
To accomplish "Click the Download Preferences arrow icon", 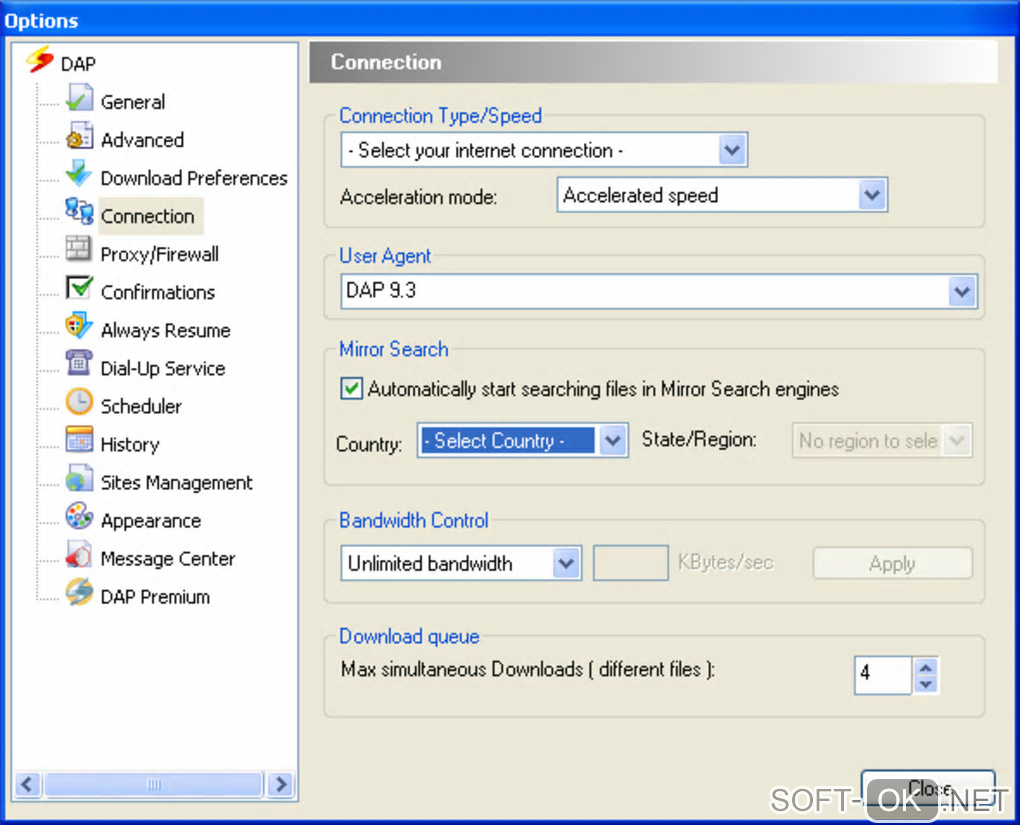I will pyautogui.click(x=79, y=174).
